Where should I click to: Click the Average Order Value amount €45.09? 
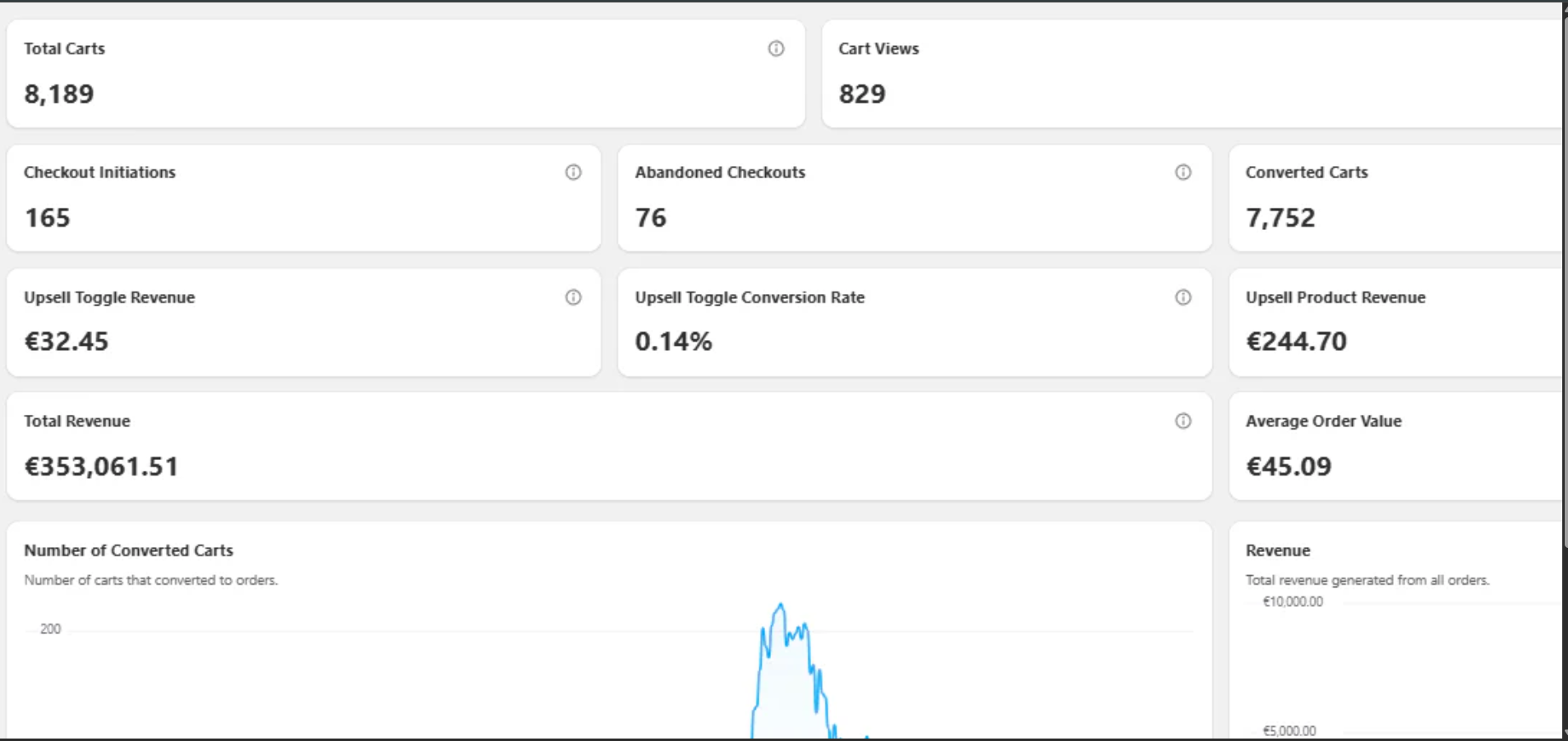click(x=1289, y=467)
